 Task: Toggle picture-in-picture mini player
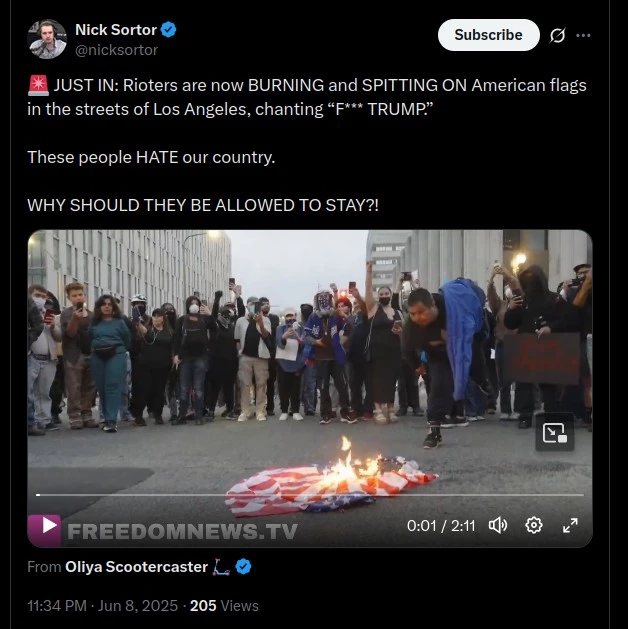point(555,433)
